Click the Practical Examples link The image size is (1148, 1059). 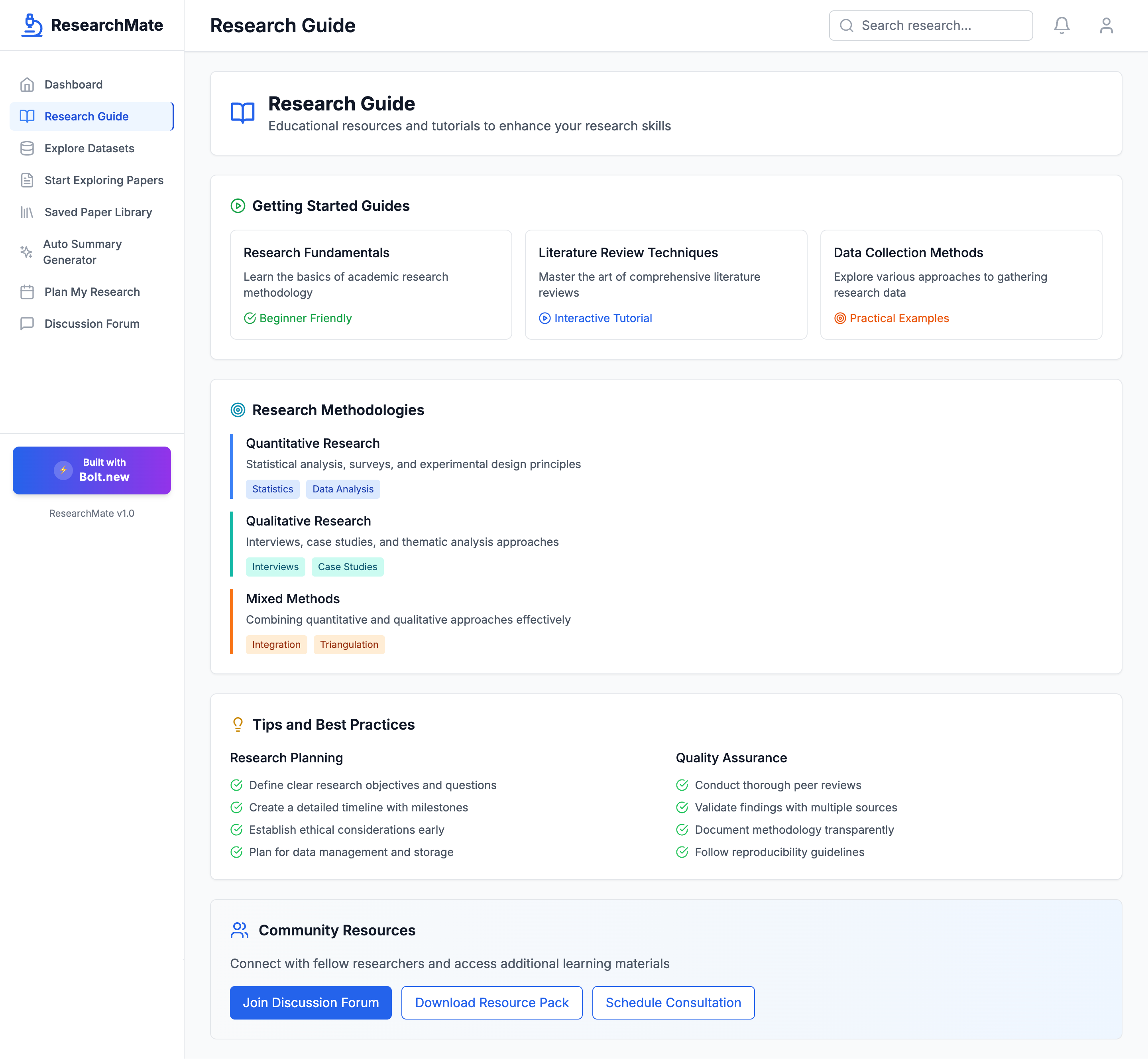point(898,318)
